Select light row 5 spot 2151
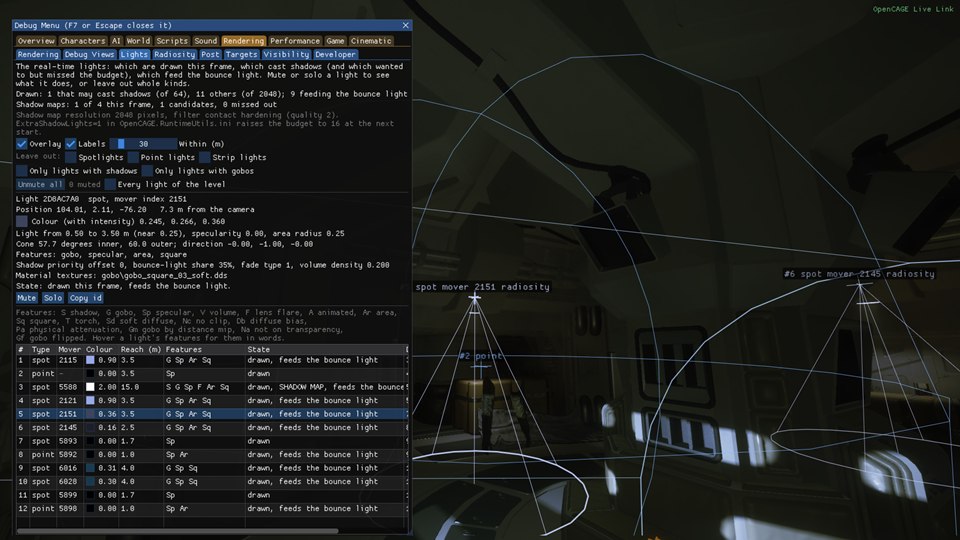Screen dimensions: 960x540 pos(212,414)
